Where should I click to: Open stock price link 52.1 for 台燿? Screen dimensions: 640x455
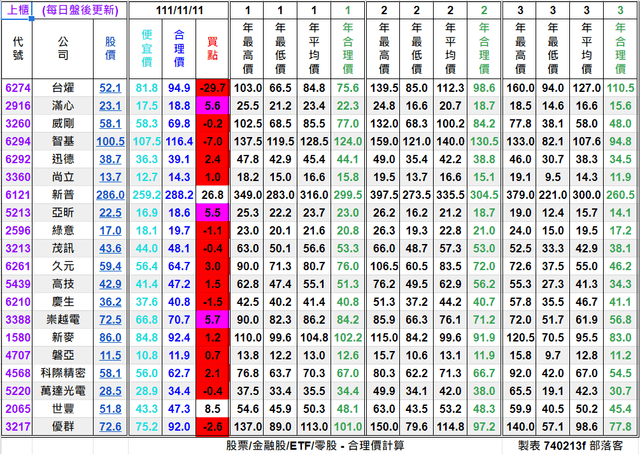pyautogui.click(x=110, y=88)
